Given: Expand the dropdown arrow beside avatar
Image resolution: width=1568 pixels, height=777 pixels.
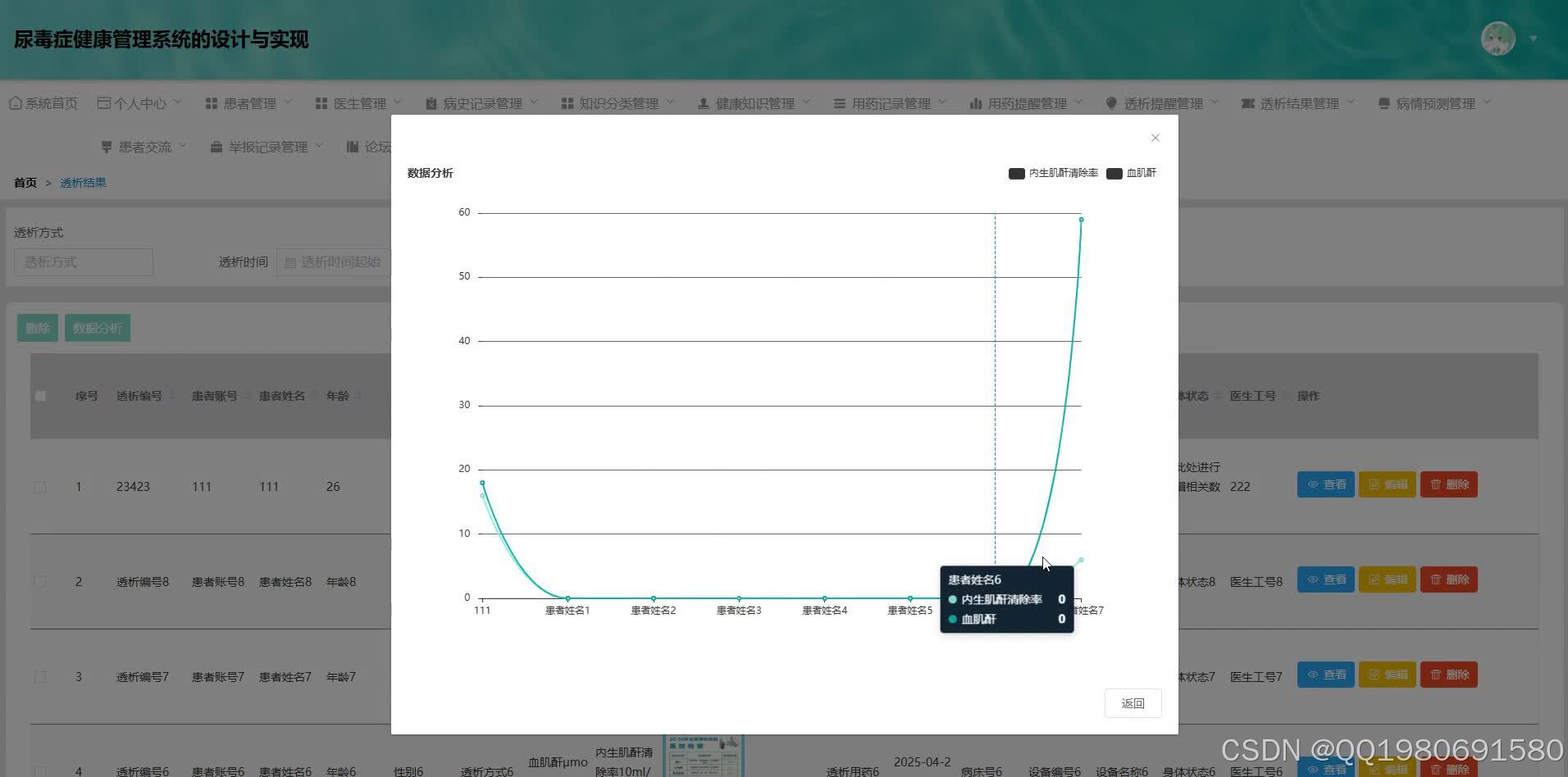Looking at the screenshot, I should [1533, 39].
